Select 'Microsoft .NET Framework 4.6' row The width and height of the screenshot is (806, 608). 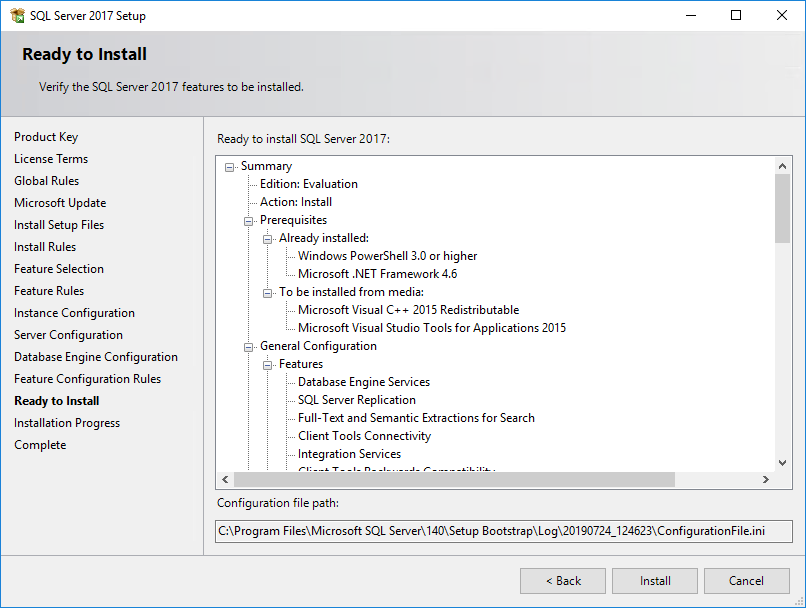tap(377, 274)
